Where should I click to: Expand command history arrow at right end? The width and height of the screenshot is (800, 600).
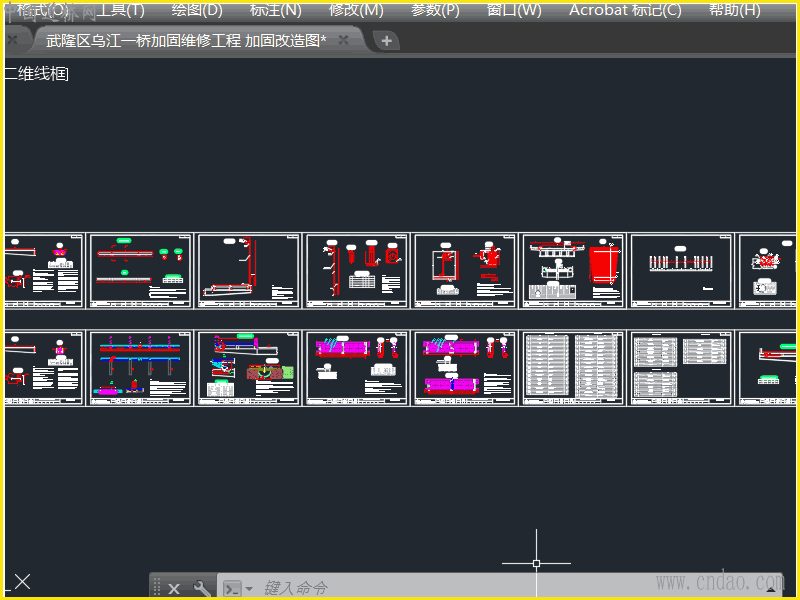coord(771,590)
